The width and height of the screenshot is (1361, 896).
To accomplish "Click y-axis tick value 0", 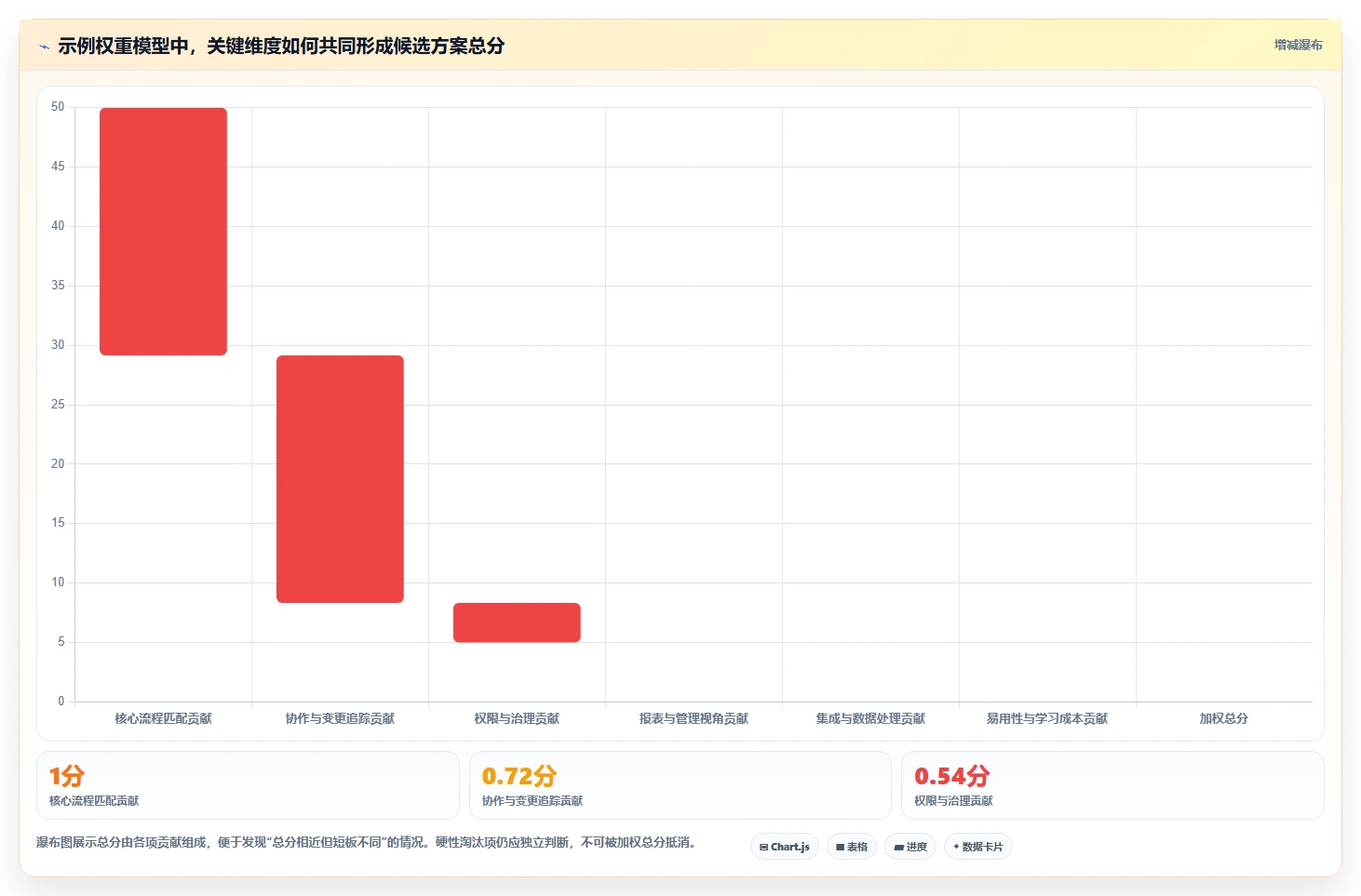I will click(x=61, y=702).
